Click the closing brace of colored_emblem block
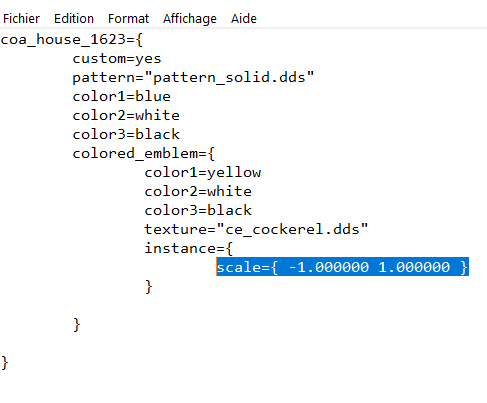This screenshot has height=403, width=487. tap(77, 325)
